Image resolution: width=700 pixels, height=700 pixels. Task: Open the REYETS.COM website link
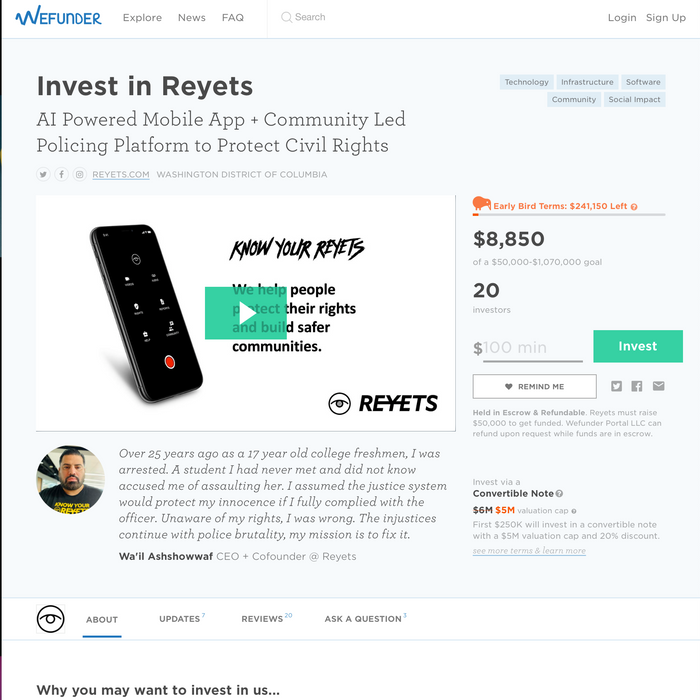click(121, 175)
